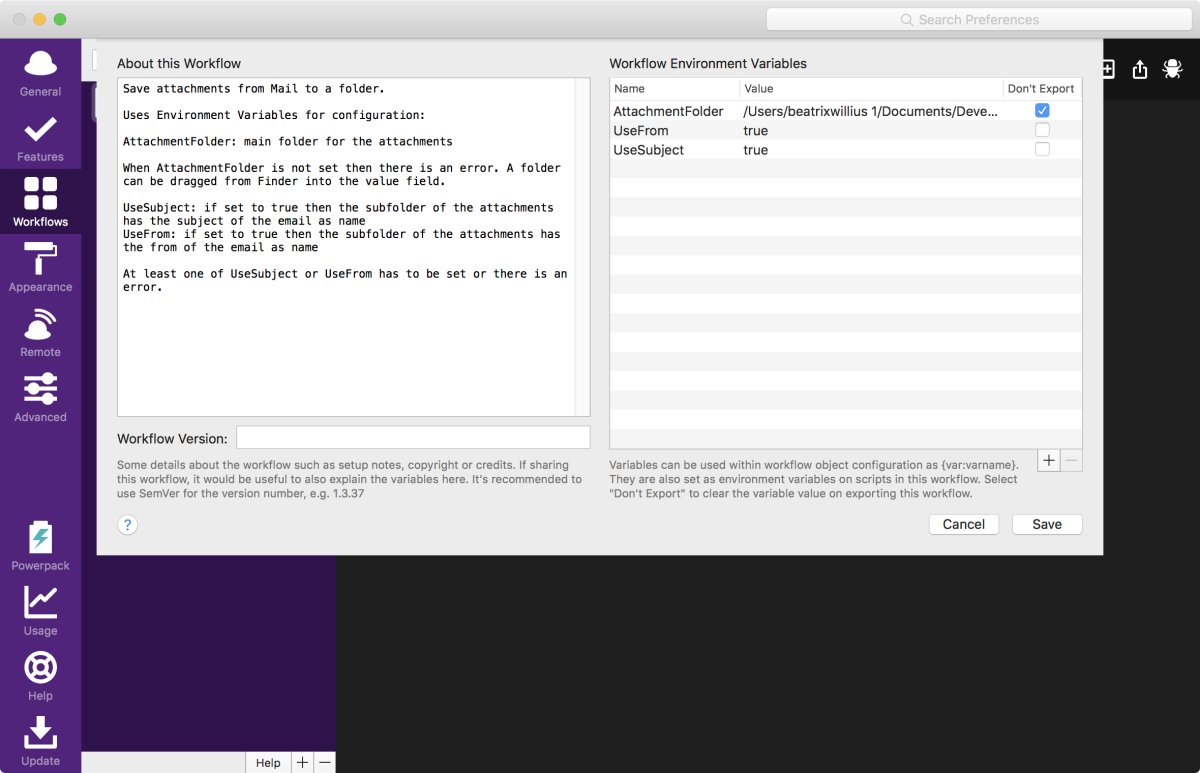Open the bug report icon
The height and width of the screenshot is (773, 1200).
[1173, 69]
